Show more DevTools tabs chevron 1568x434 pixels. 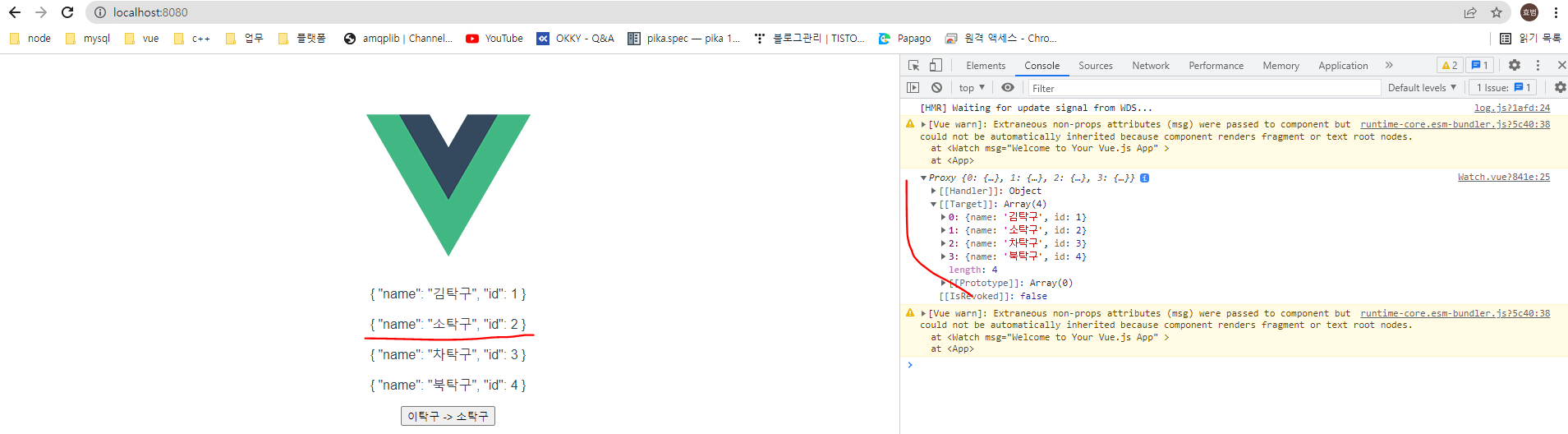(x=1389, y=65)
